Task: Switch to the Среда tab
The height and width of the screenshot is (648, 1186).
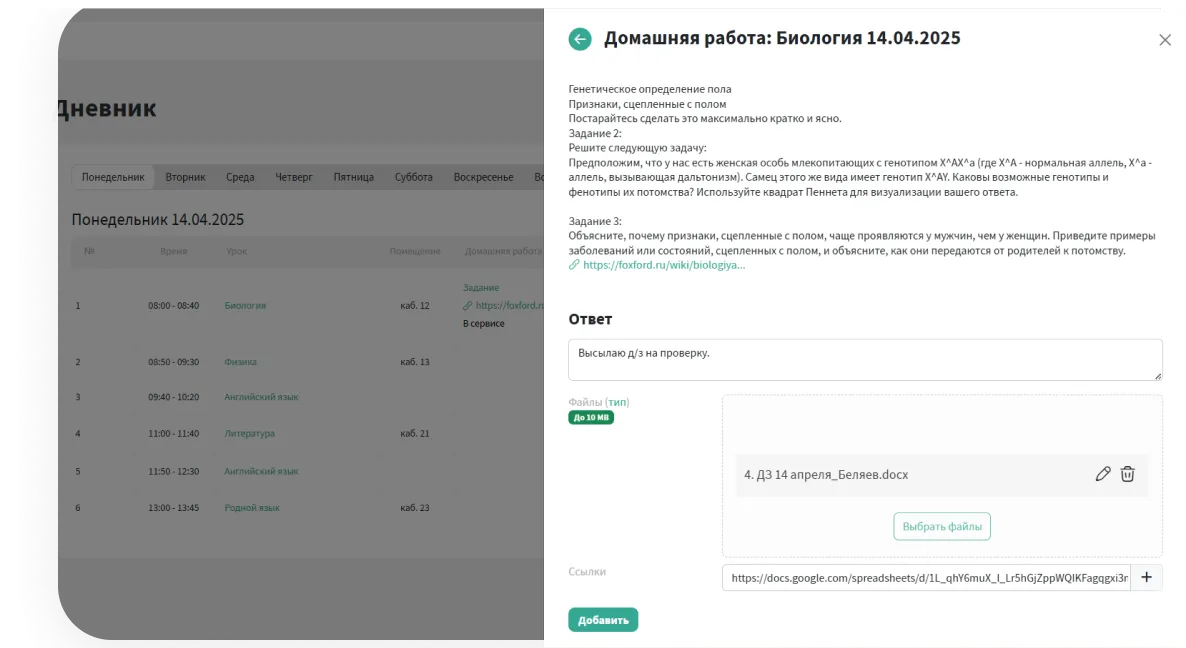Action: [x=240, y=177]
